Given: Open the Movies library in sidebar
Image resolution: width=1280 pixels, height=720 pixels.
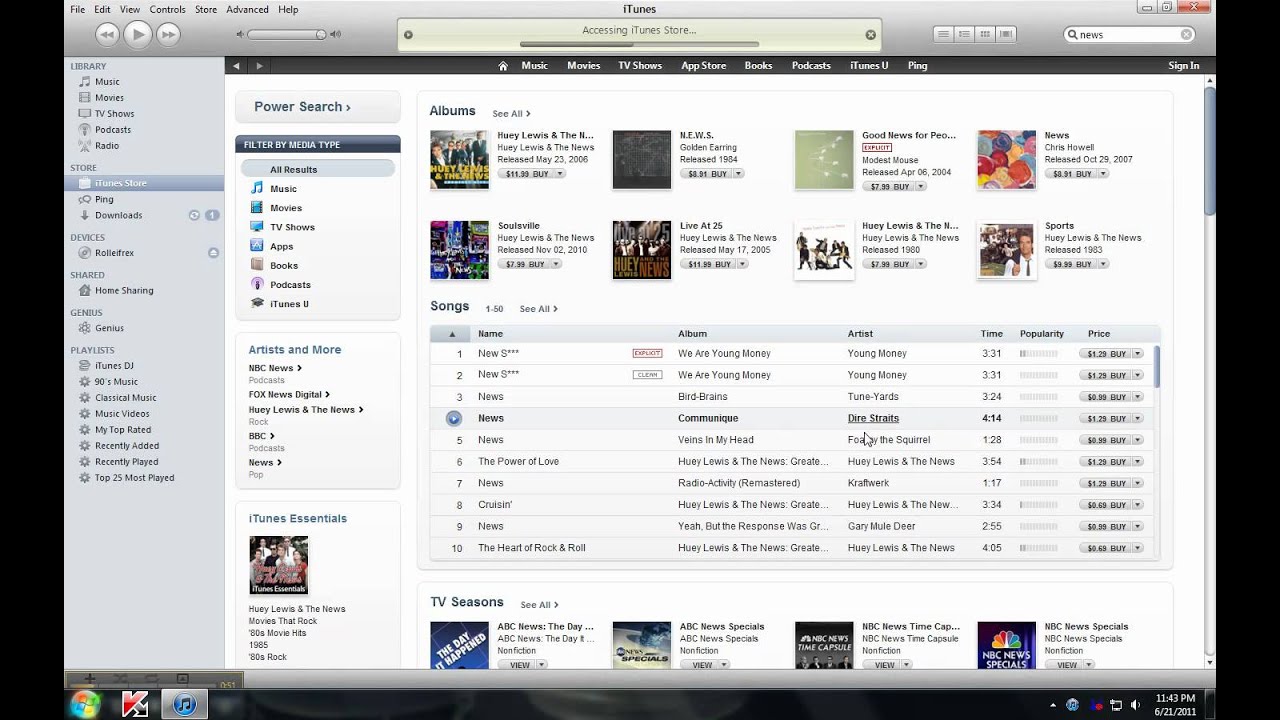Looking at the screenshot, I should pyautogui.click(x=109, y=98).
